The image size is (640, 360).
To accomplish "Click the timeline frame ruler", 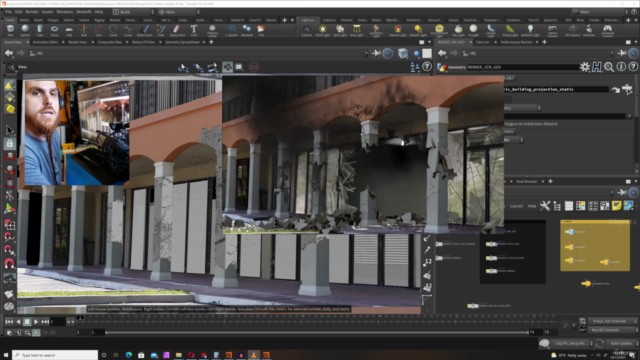I will coord(316,318).
